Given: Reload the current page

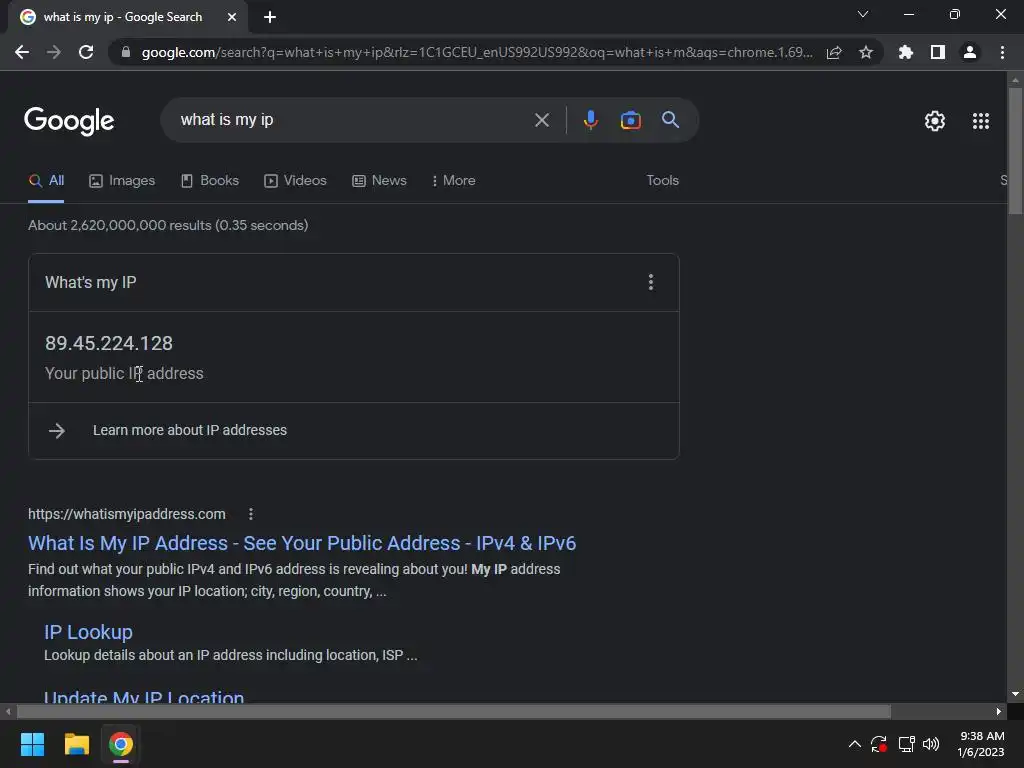Looking at the screenshot, I should click(86, 52).
